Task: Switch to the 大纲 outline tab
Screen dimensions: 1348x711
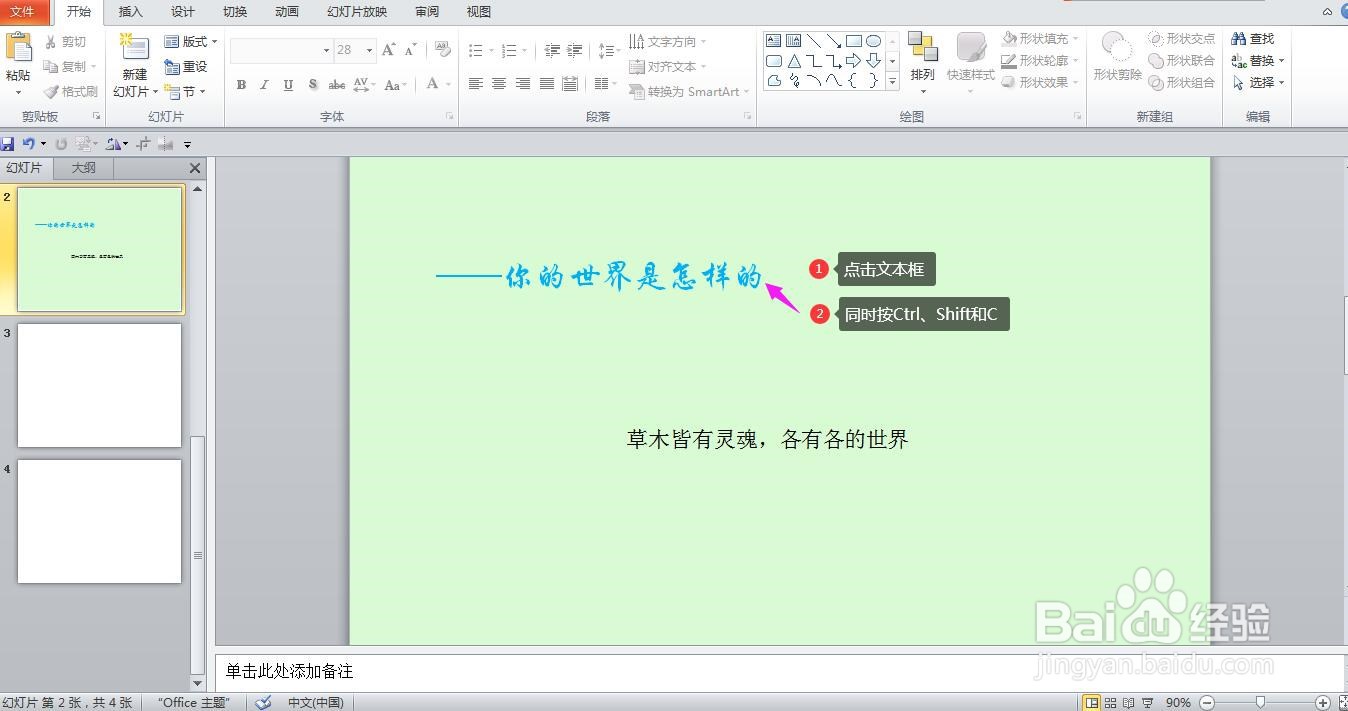Action: tap(83, 167)
